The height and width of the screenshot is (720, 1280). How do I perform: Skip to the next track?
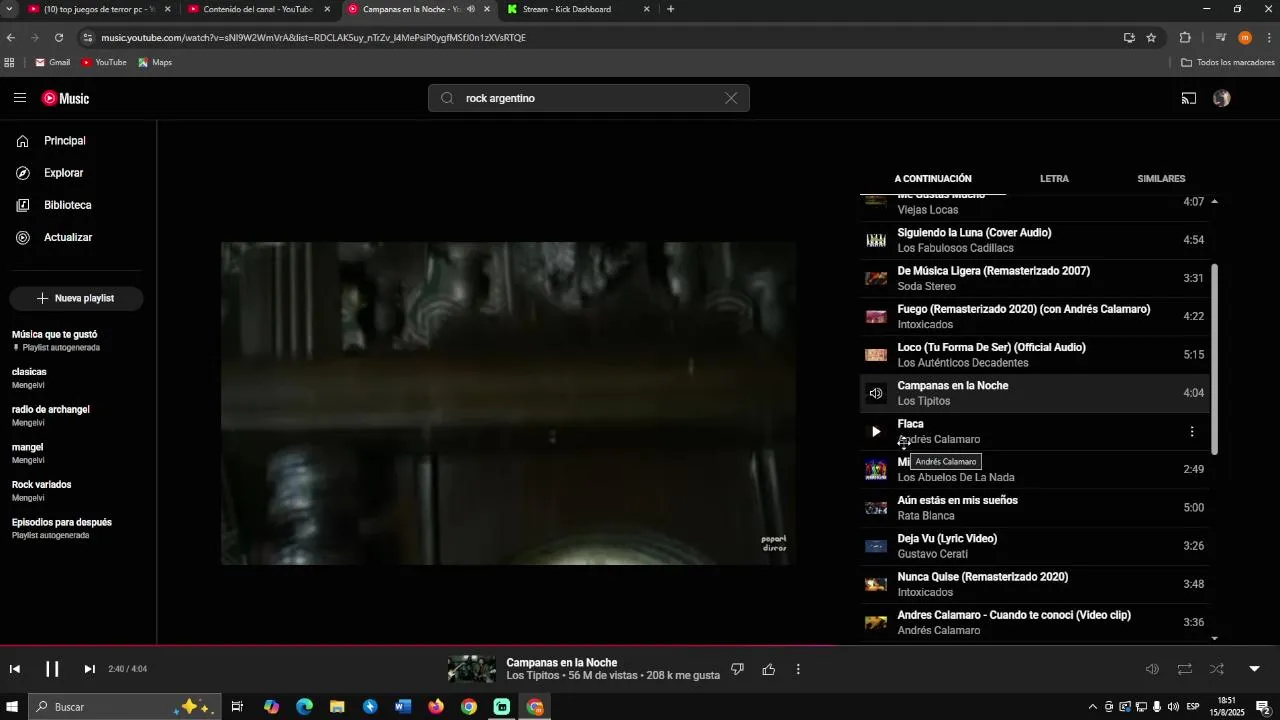coord(89,669)
